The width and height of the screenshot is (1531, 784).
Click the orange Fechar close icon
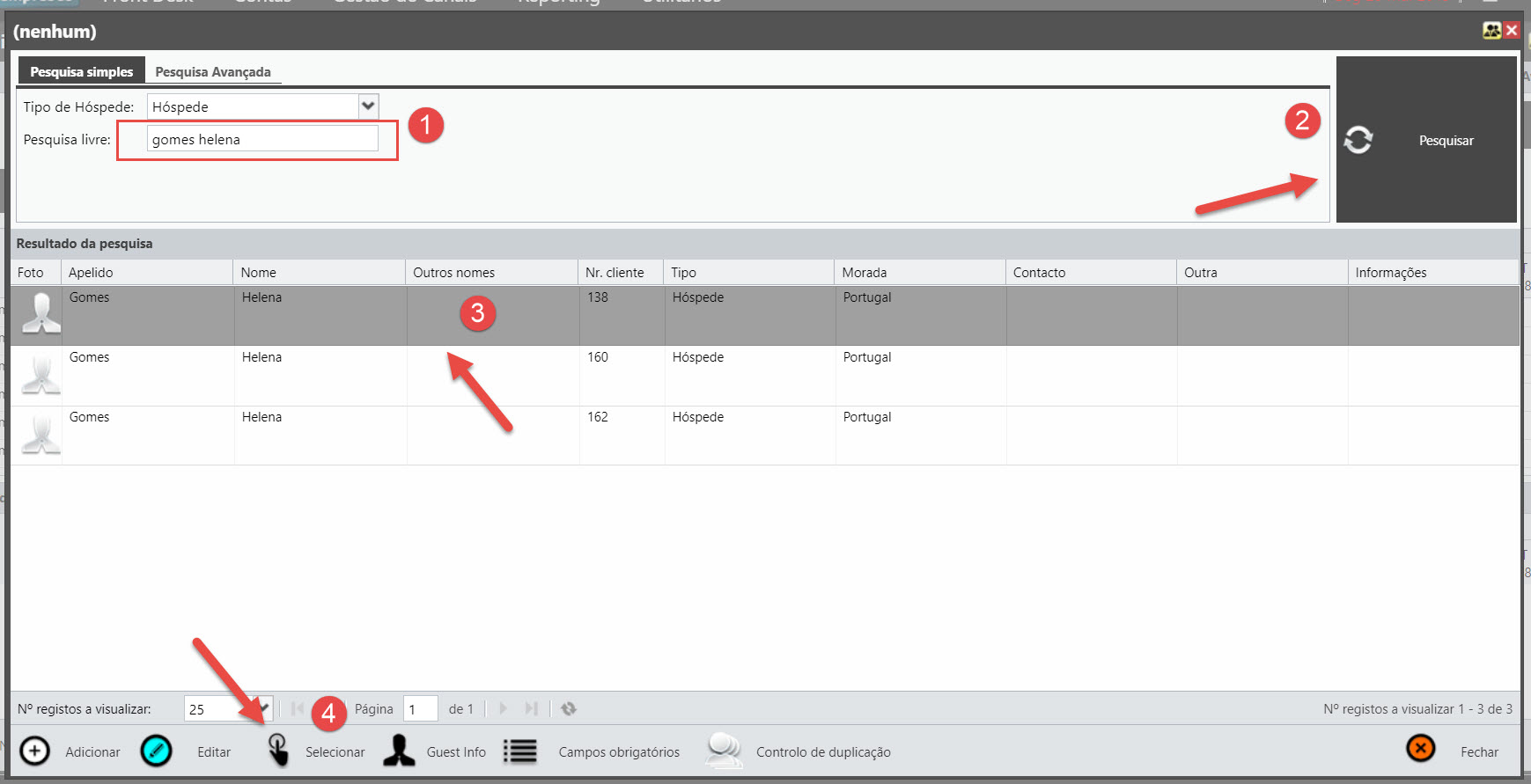(x=1420, y=749)
